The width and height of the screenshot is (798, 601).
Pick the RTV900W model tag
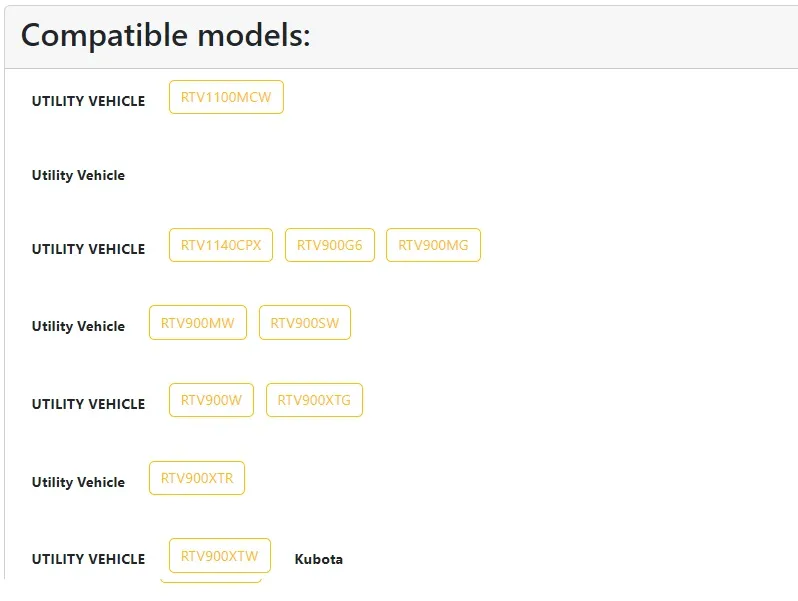coord(211,400)
